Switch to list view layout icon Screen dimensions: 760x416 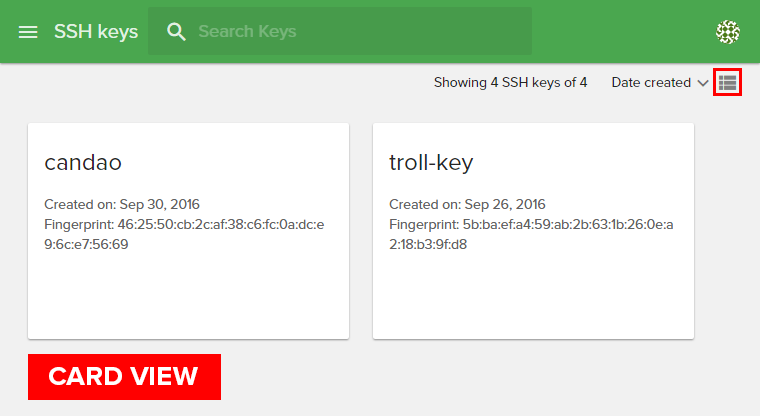pos(727,83)
